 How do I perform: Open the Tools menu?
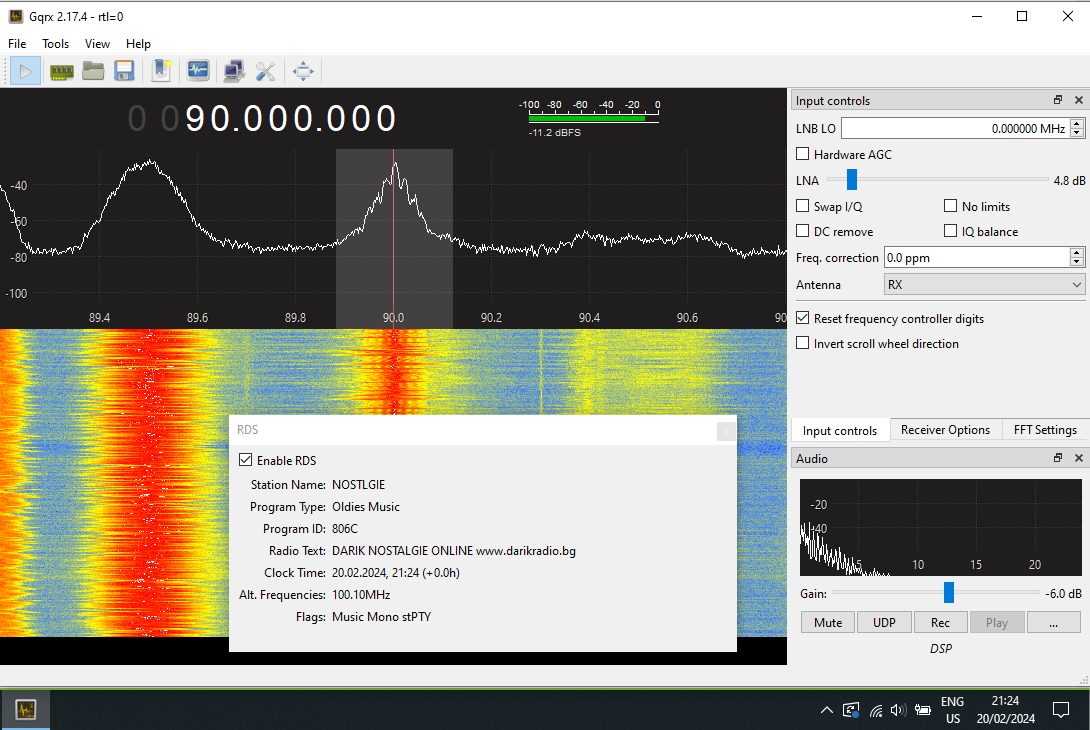pyautogui.click(x=56, y=44)
